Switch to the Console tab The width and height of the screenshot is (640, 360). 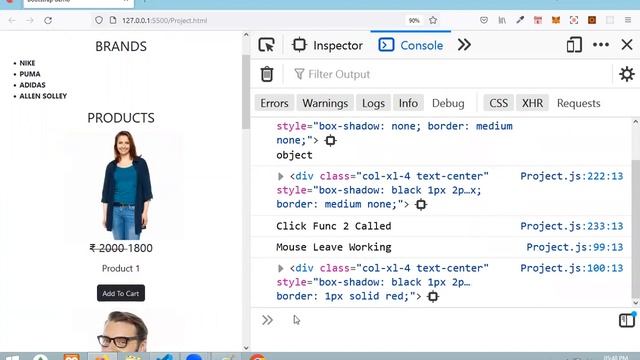[411, 45]
